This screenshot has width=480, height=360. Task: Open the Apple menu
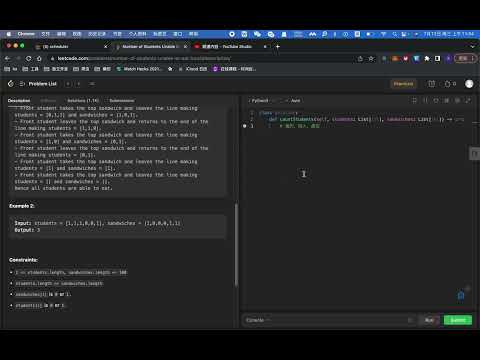[x=9, y=34]
